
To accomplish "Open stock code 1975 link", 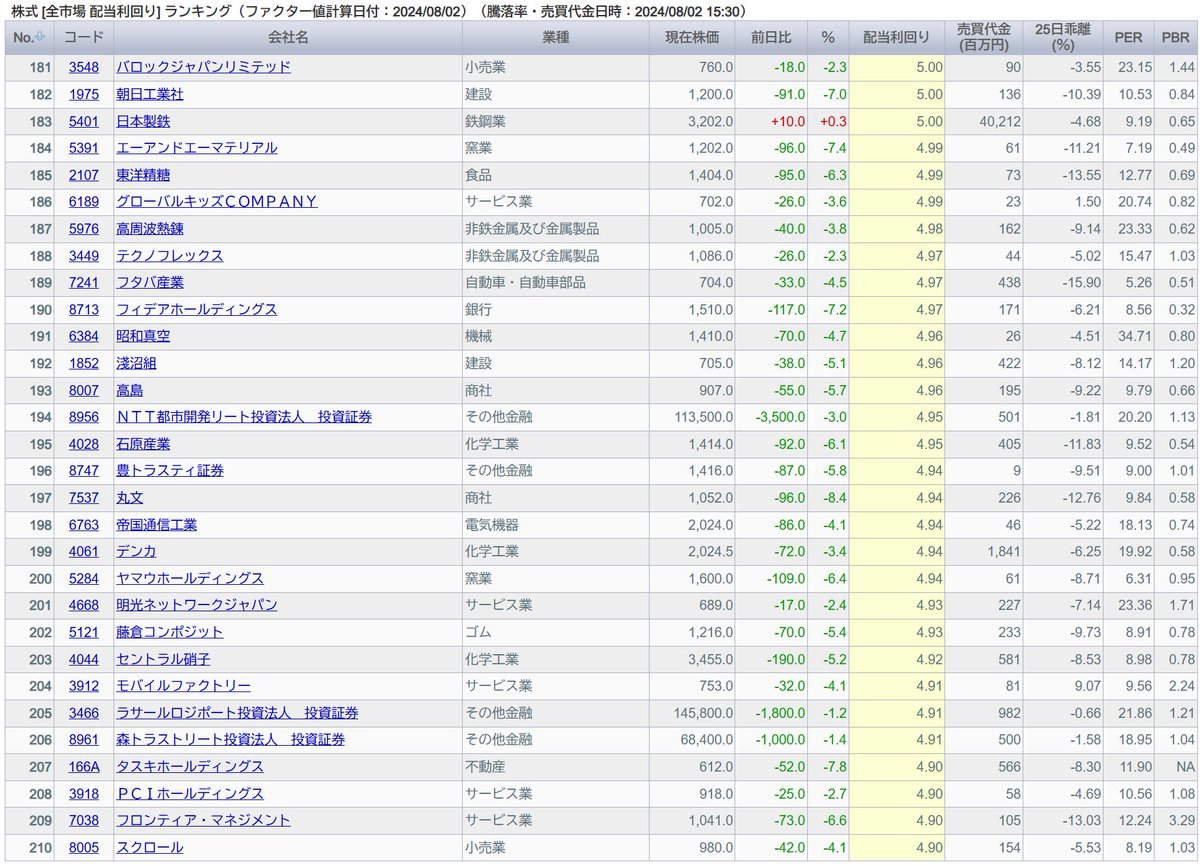I will pos(84,94).
